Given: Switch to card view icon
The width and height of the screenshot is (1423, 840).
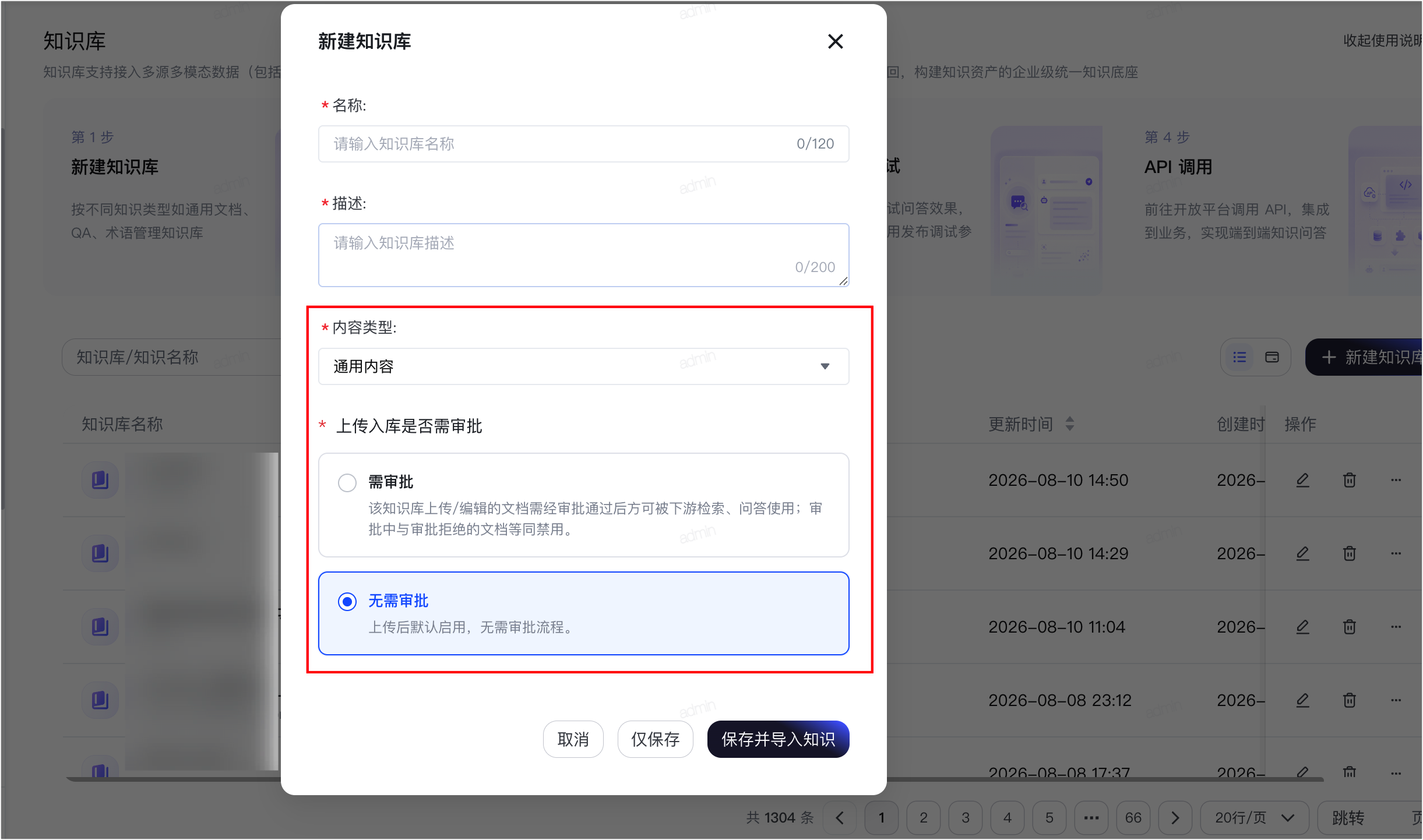Looking at the screenshot, I should 1272,357.
